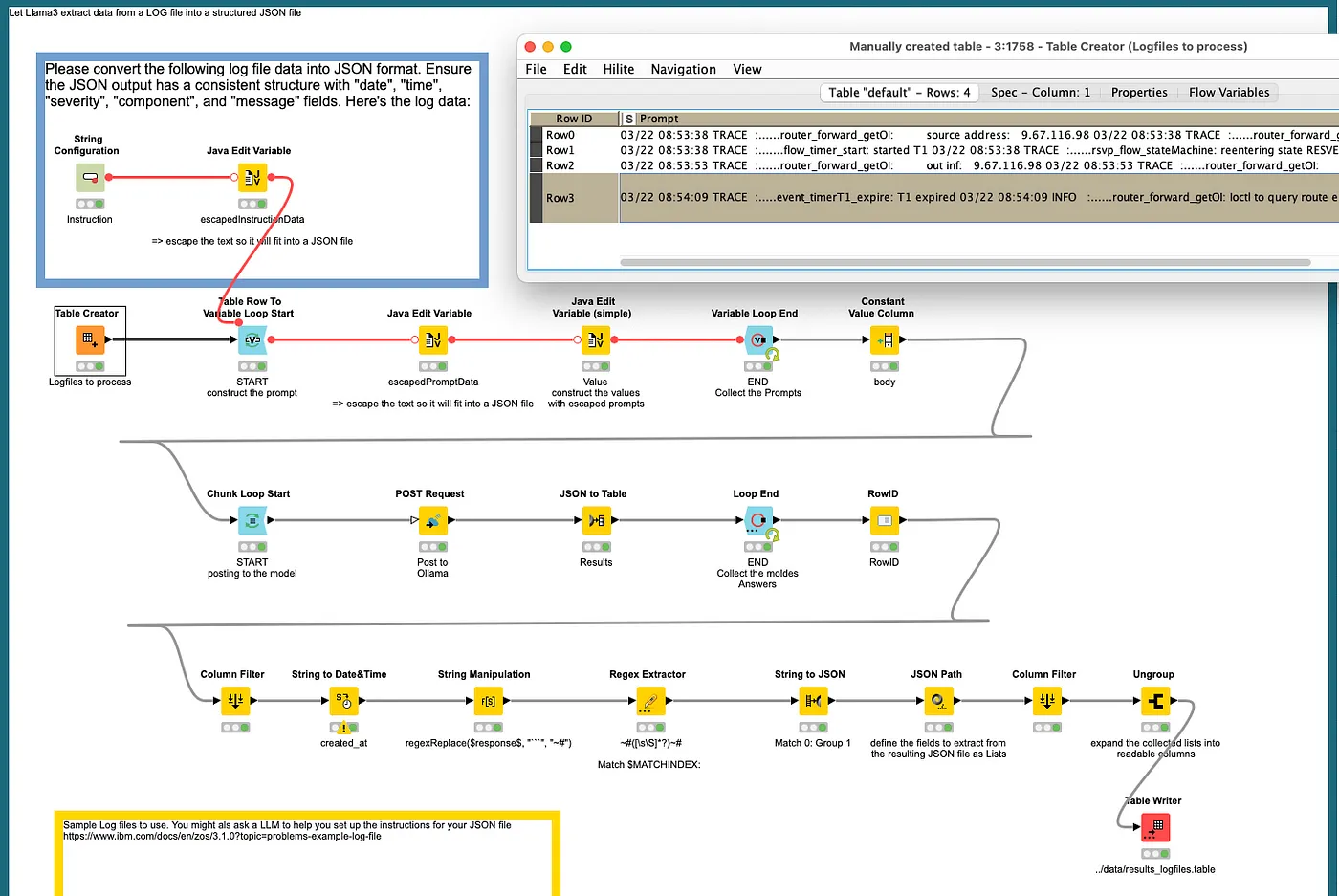Open the View menu
Image resolution: width=1339 pixels, height=896 pixels.
[747, 69]
